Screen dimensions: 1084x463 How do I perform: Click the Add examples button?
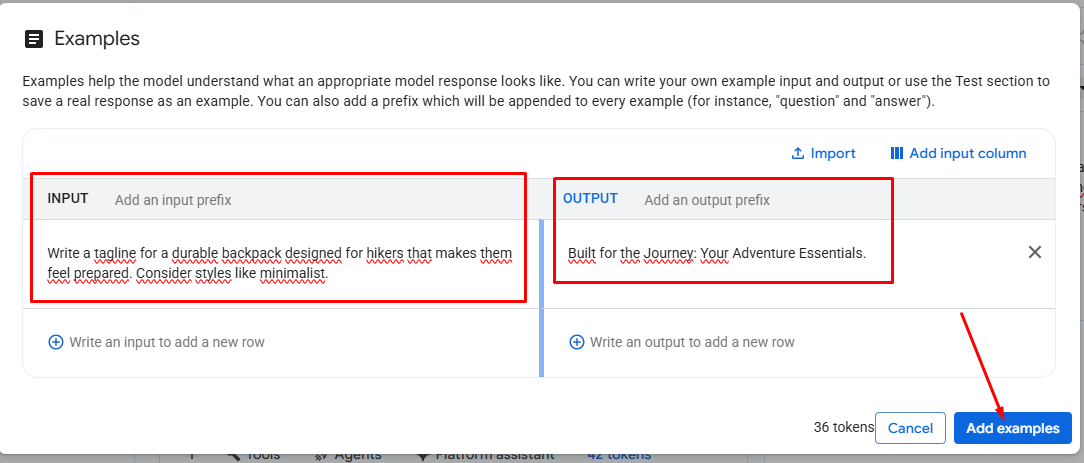pos(1012,428)
